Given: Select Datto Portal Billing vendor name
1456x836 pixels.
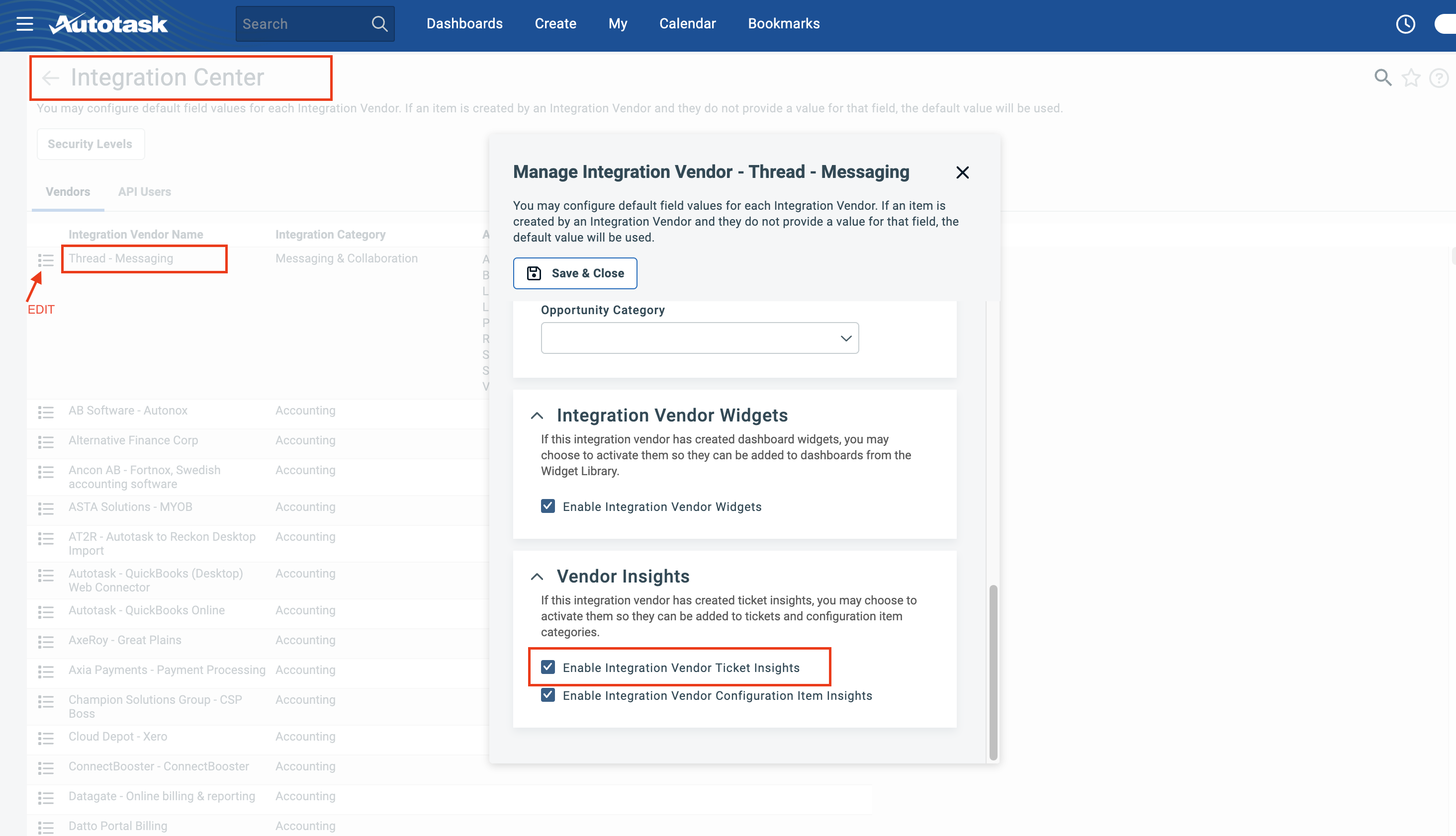Looking at the screenshot, I should point(118,826).
